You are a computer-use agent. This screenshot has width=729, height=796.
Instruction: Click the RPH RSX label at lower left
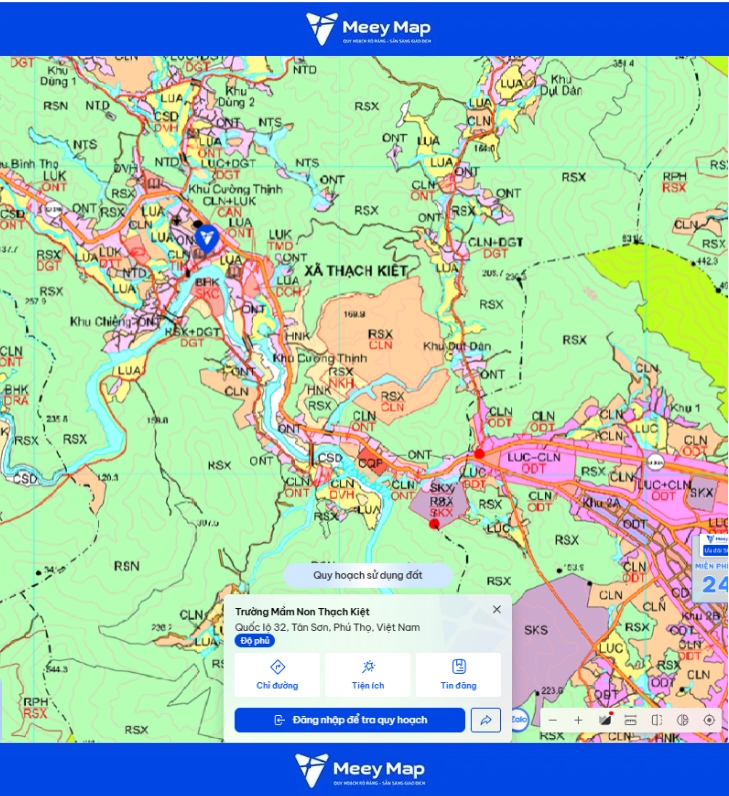(35, 707)
